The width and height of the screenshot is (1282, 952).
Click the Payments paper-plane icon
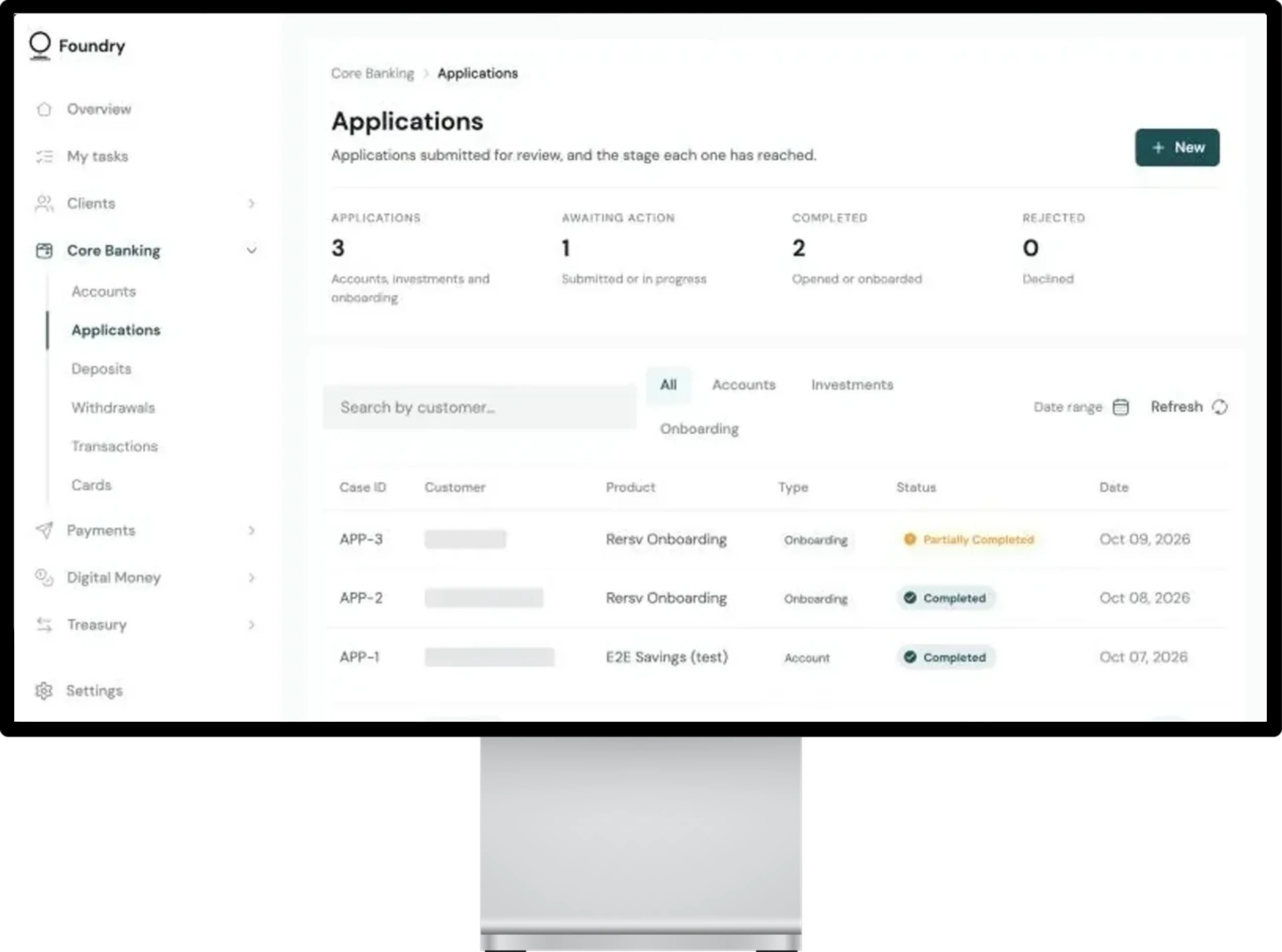click(x=44, y=530)
